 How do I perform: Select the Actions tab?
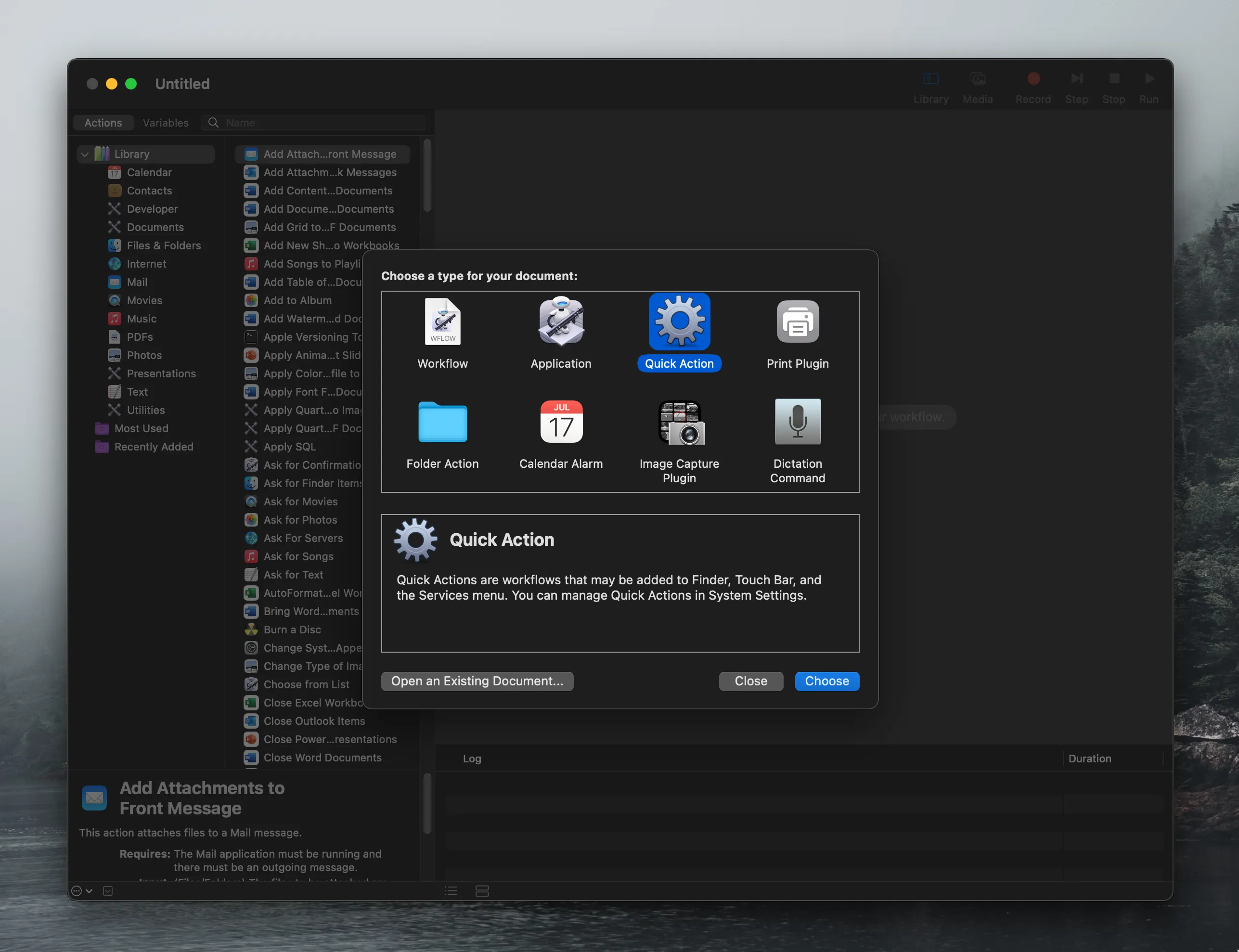pos(103,122)
